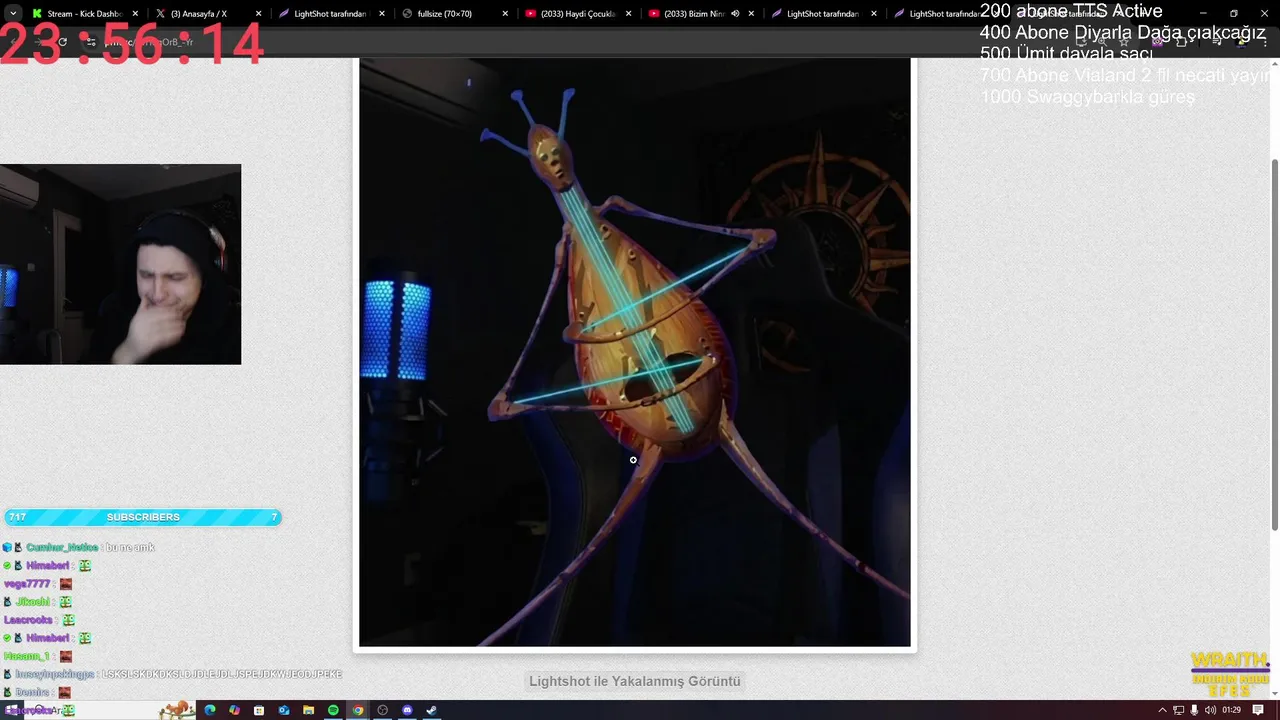Click the webcam overlay feed
The height and width of the screenshot is (720, 1280).
point(120,264)
